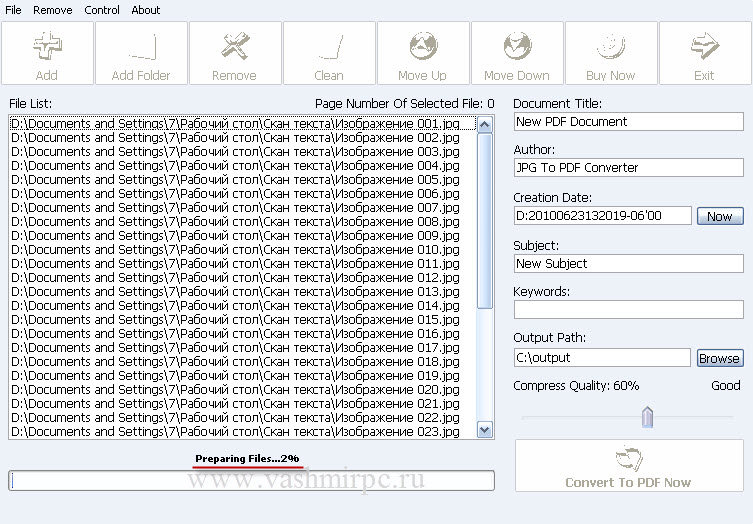The width and height of the screenshot is (753, 524).
Task: Open the Remove menu
Action: pos(53,10)
